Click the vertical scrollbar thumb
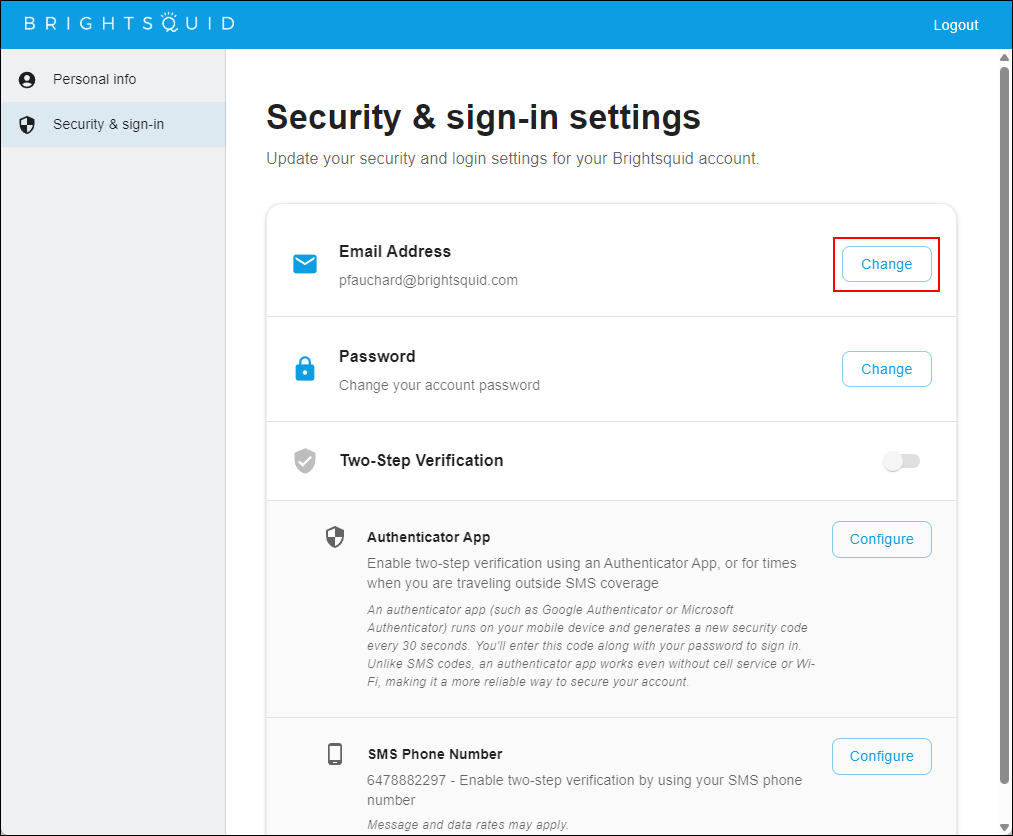This screenshot has width=1013, height=836. pos(1005,424)
